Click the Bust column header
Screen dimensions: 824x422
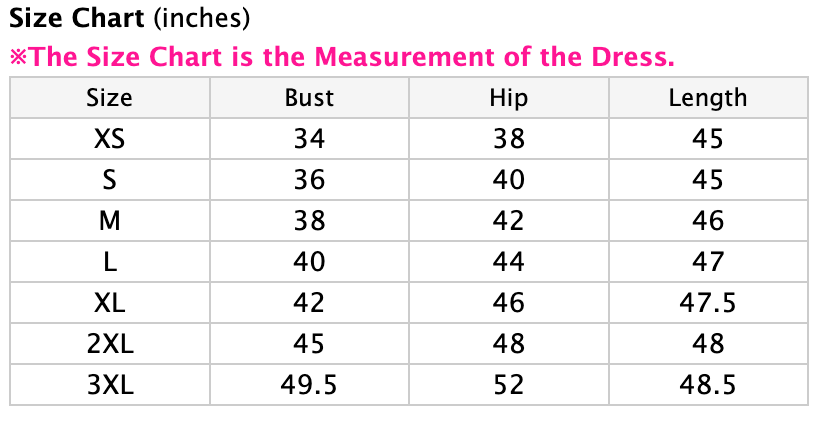[309, 98]
